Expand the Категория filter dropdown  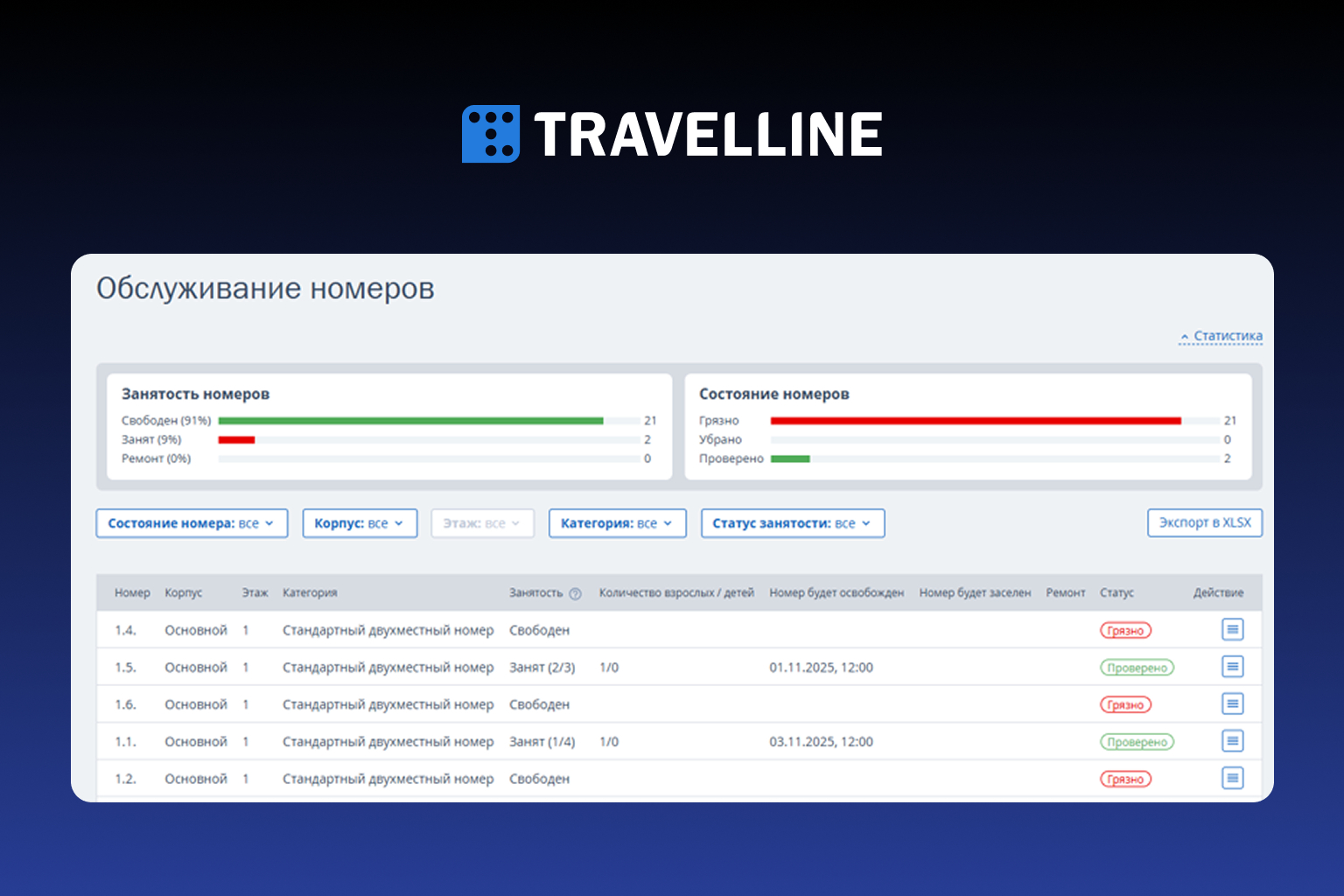[x=617, y=523]
